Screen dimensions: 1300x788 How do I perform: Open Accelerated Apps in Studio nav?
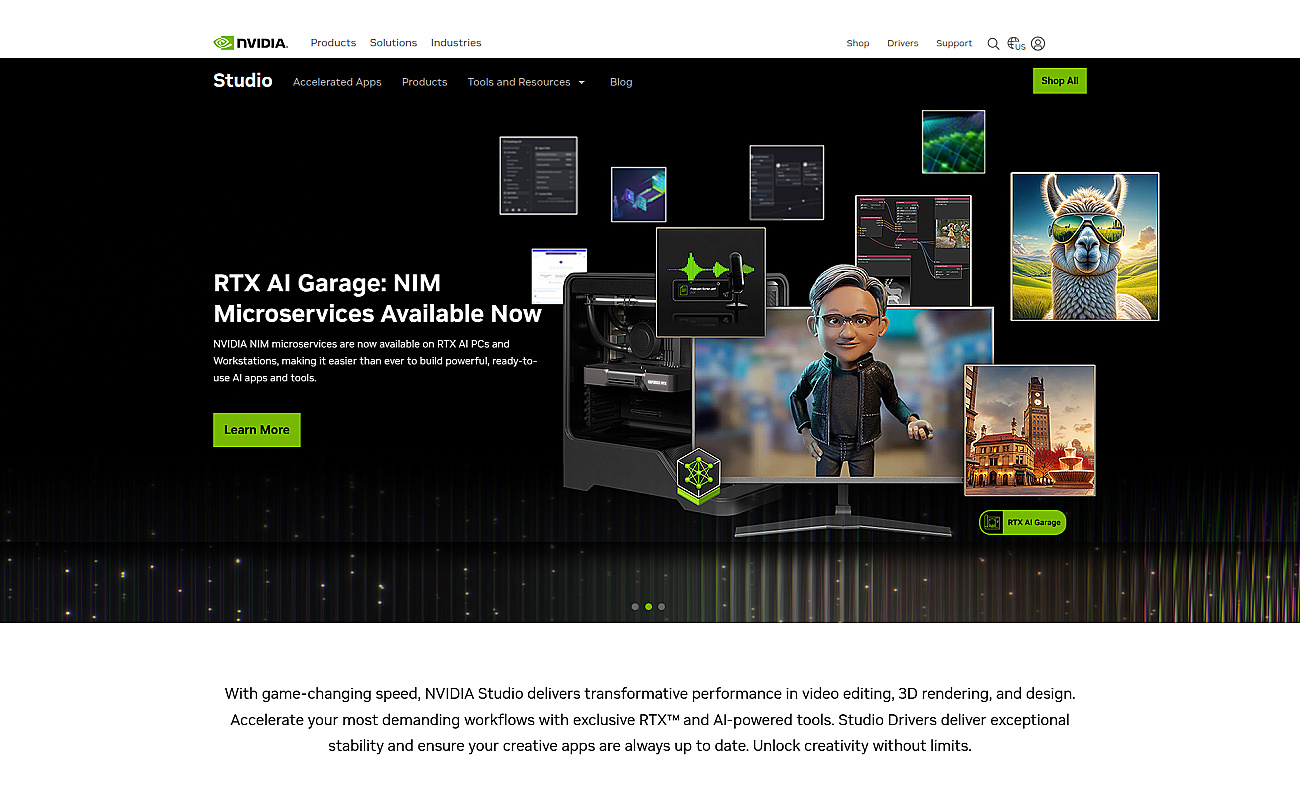[x=337, y=82]
